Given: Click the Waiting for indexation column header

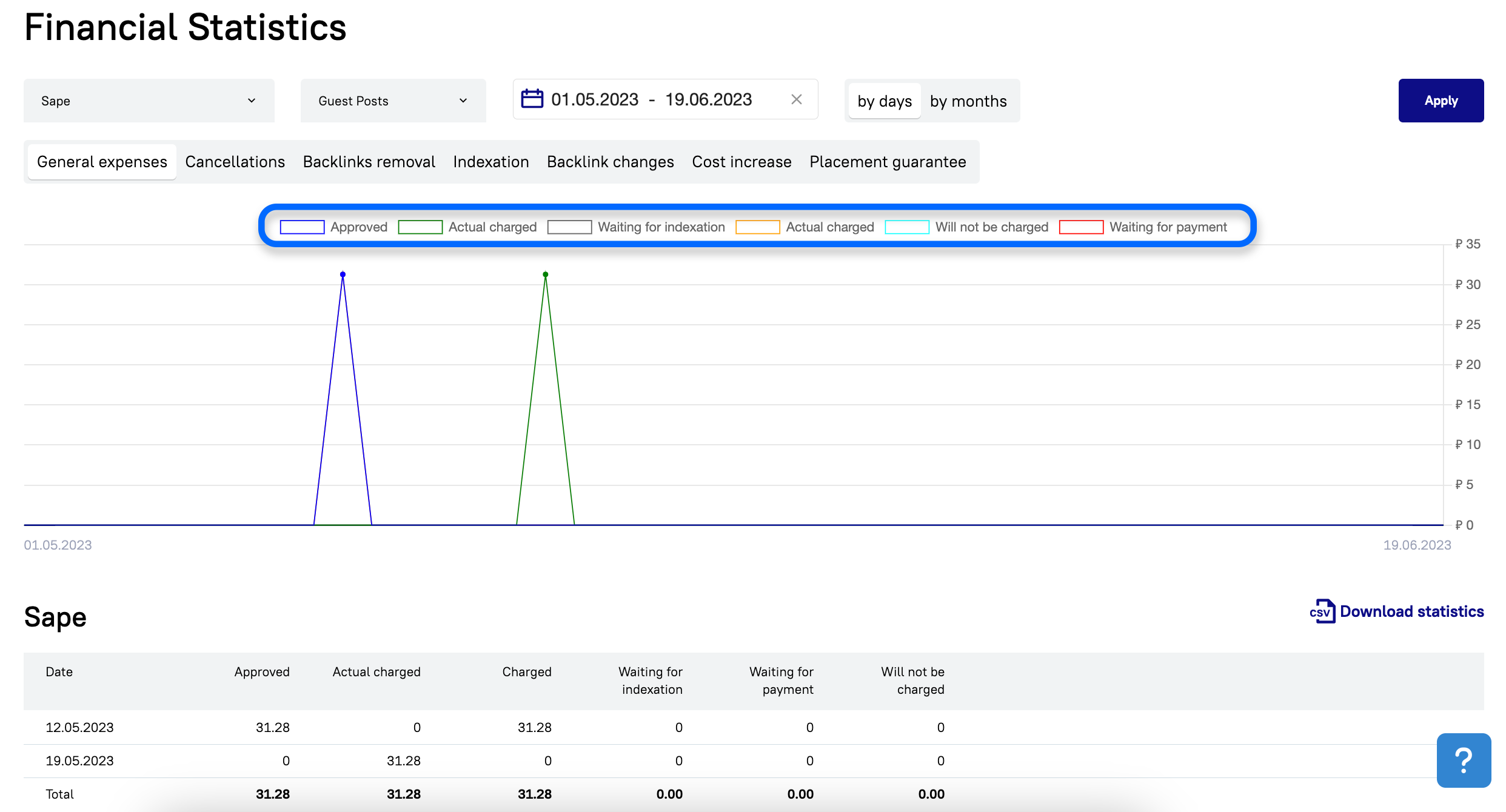Looking at the screenshot, I should click(651, 681).
